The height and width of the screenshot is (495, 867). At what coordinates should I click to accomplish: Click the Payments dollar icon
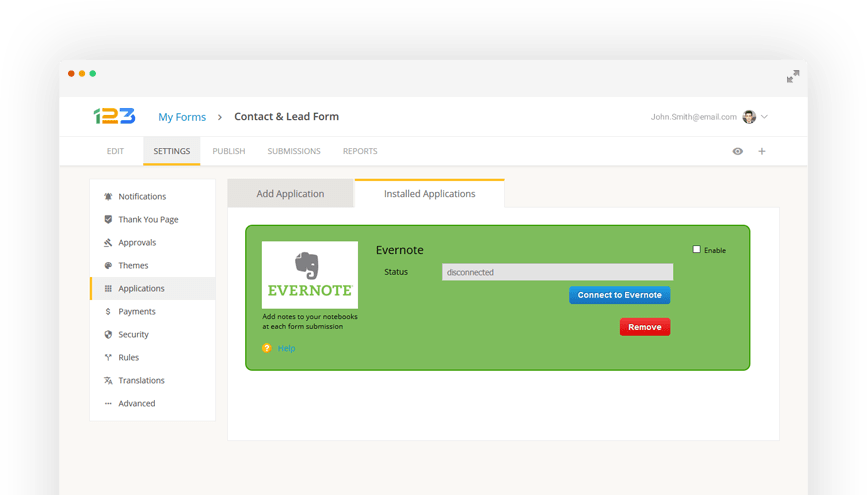(108, 311)
